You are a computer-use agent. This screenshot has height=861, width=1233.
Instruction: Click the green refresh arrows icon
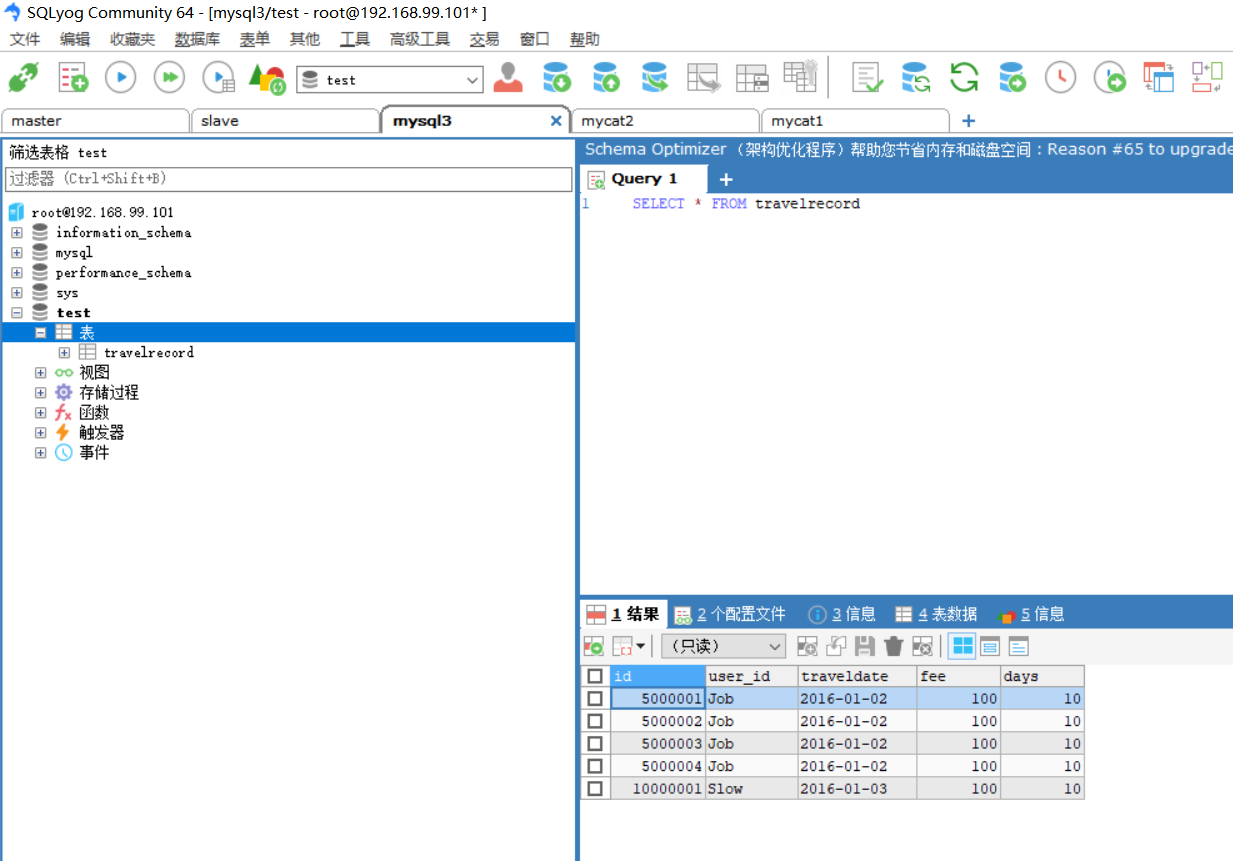click(x=964, y=77)
